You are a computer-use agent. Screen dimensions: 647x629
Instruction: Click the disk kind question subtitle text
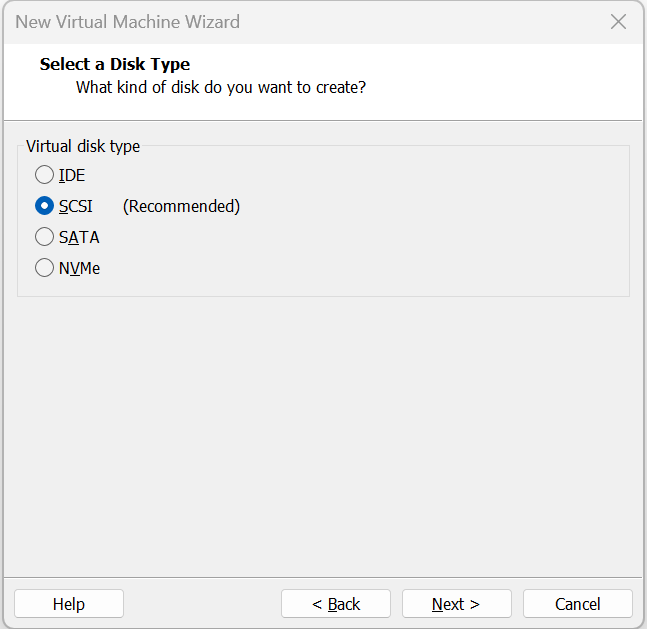point(221,87)
